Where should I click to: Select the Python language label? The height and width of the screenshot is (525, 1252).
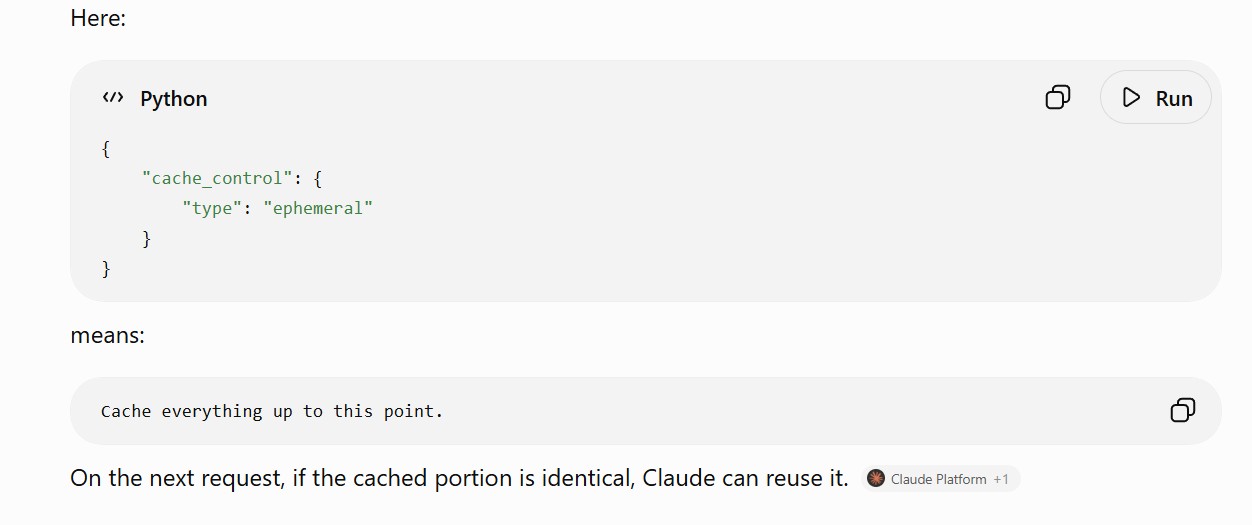pos(174,99)
